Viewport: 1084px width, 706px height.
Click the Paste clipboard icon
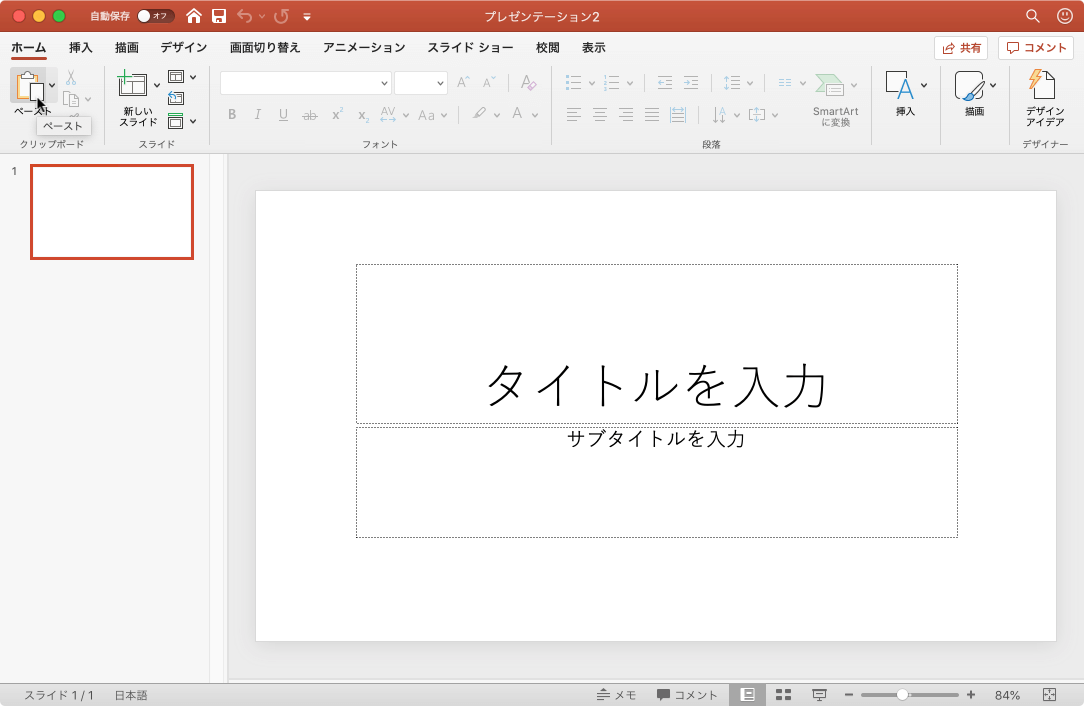click(x=30, y=88)
